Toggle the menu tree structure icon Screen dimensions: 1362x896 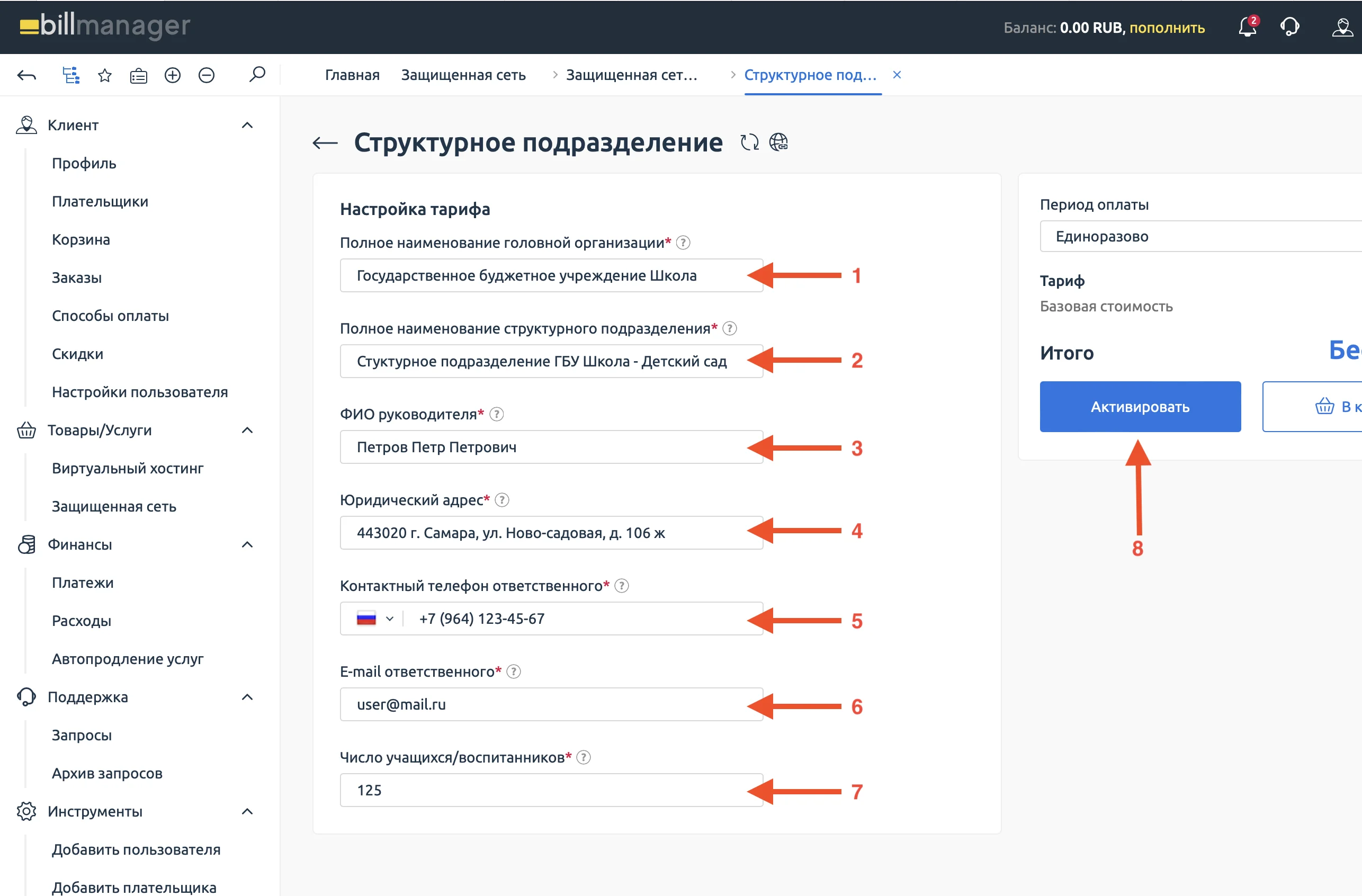tap(70, 75)
